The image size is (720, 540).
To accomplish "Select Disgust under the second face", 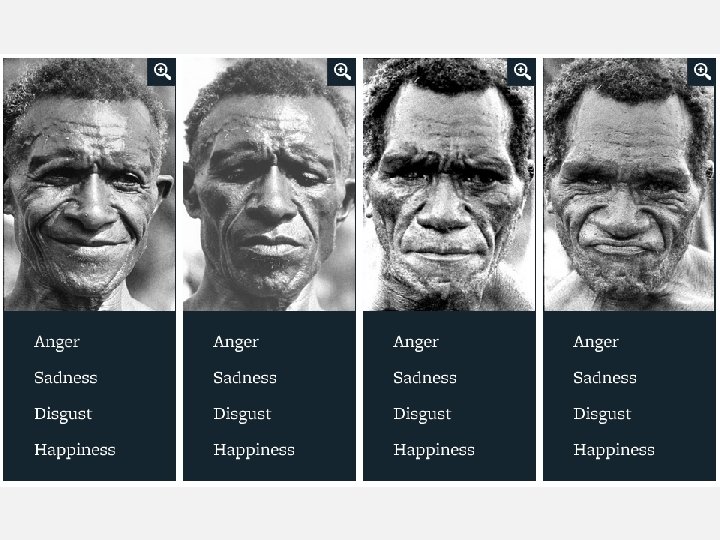I will [x=242, y=414].
